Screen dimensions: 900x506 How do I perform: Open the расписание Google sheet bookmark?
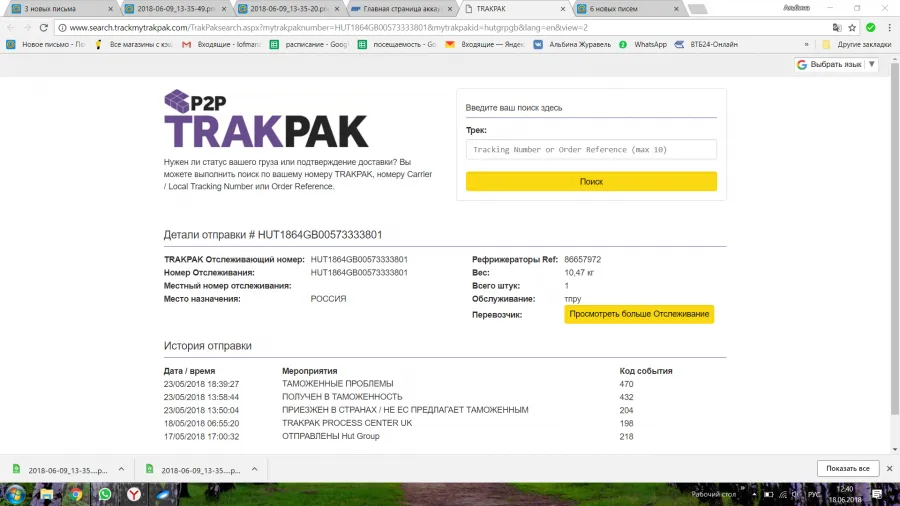pyautogui.click(x=309, y=44)
